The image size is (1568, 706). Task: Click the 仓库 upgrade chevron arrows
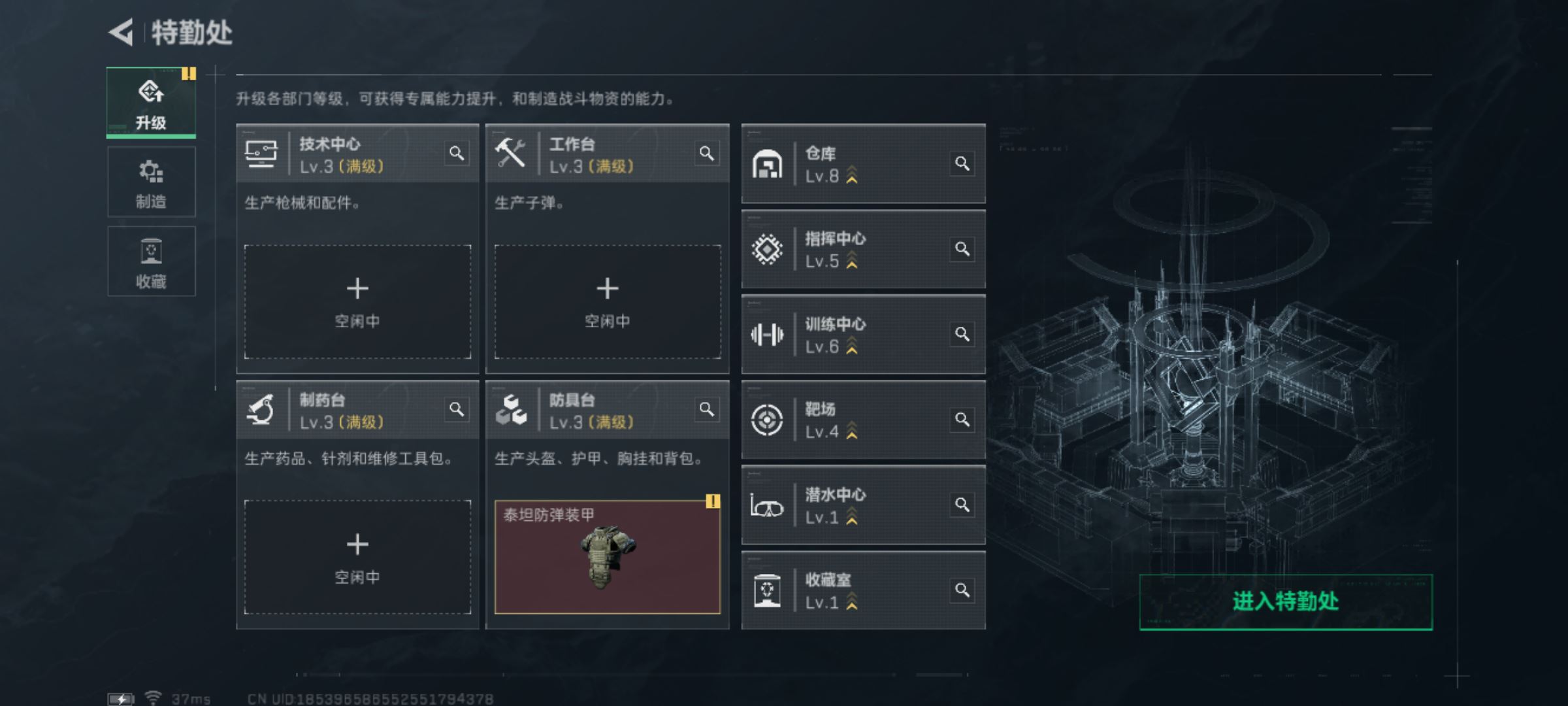852,175
